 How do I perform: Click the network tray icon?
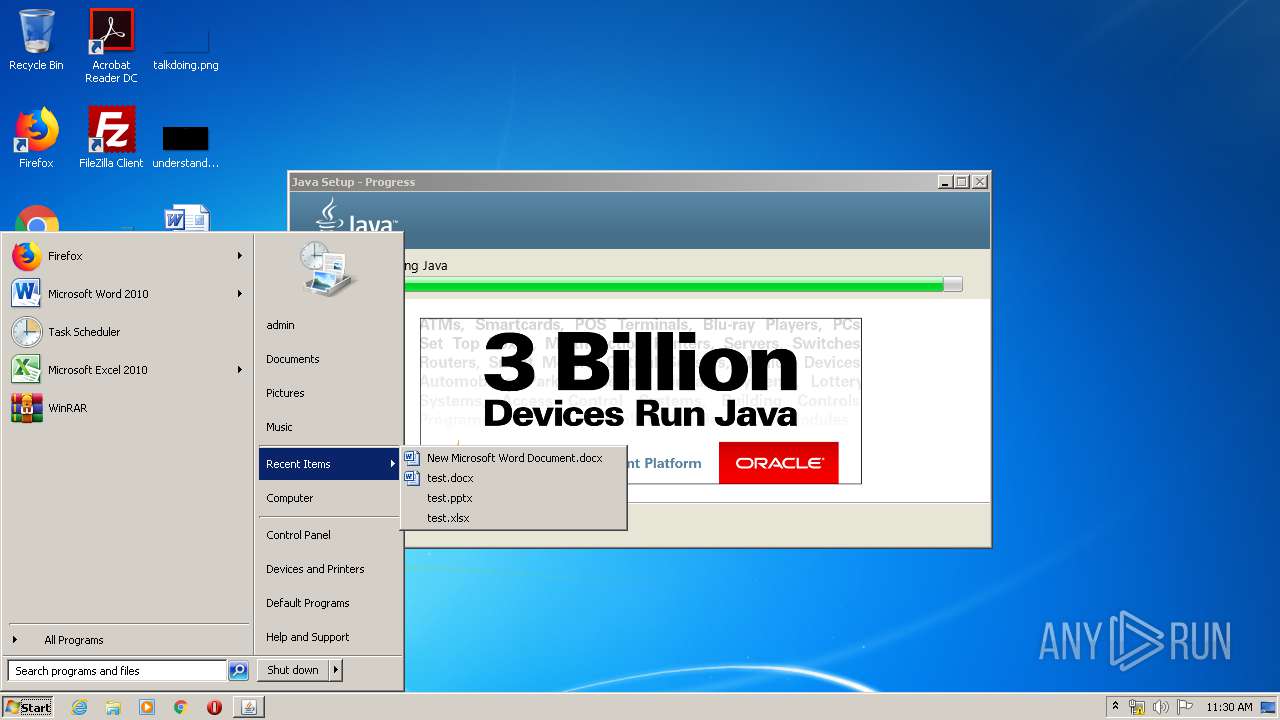click(x=1137, y=708)
